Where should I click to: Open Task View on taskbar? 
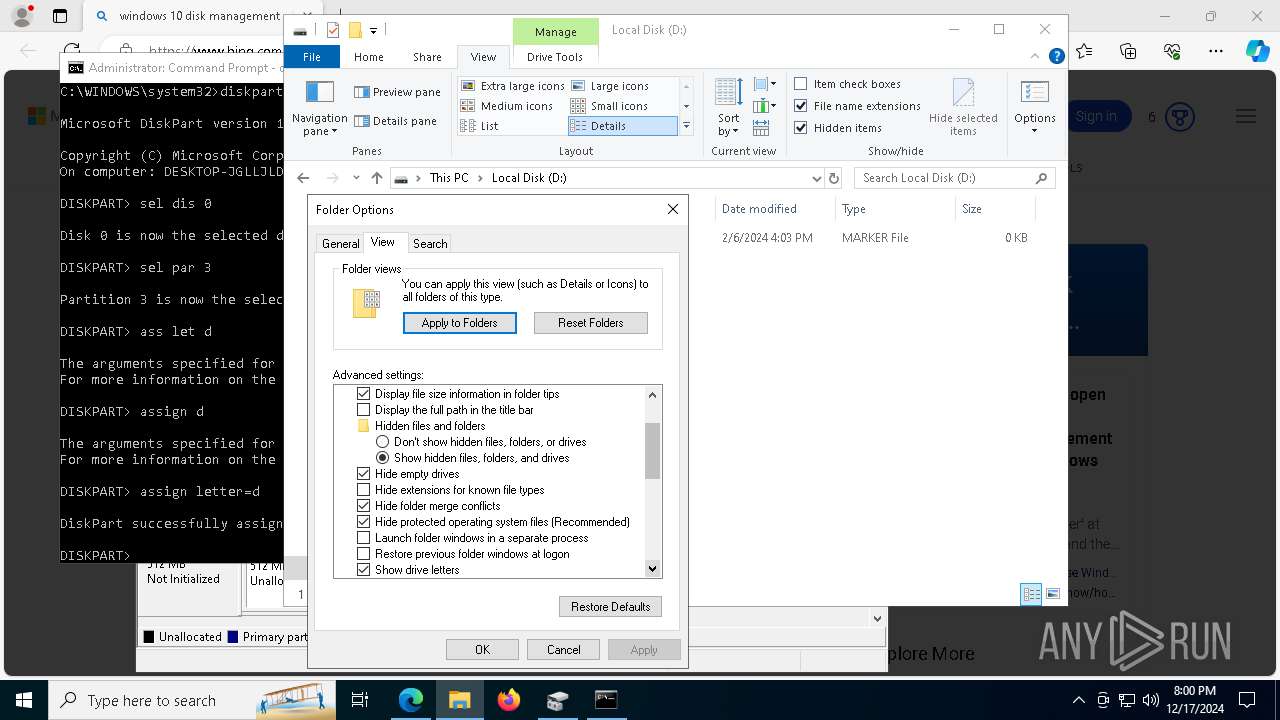[x=361, y=700]
